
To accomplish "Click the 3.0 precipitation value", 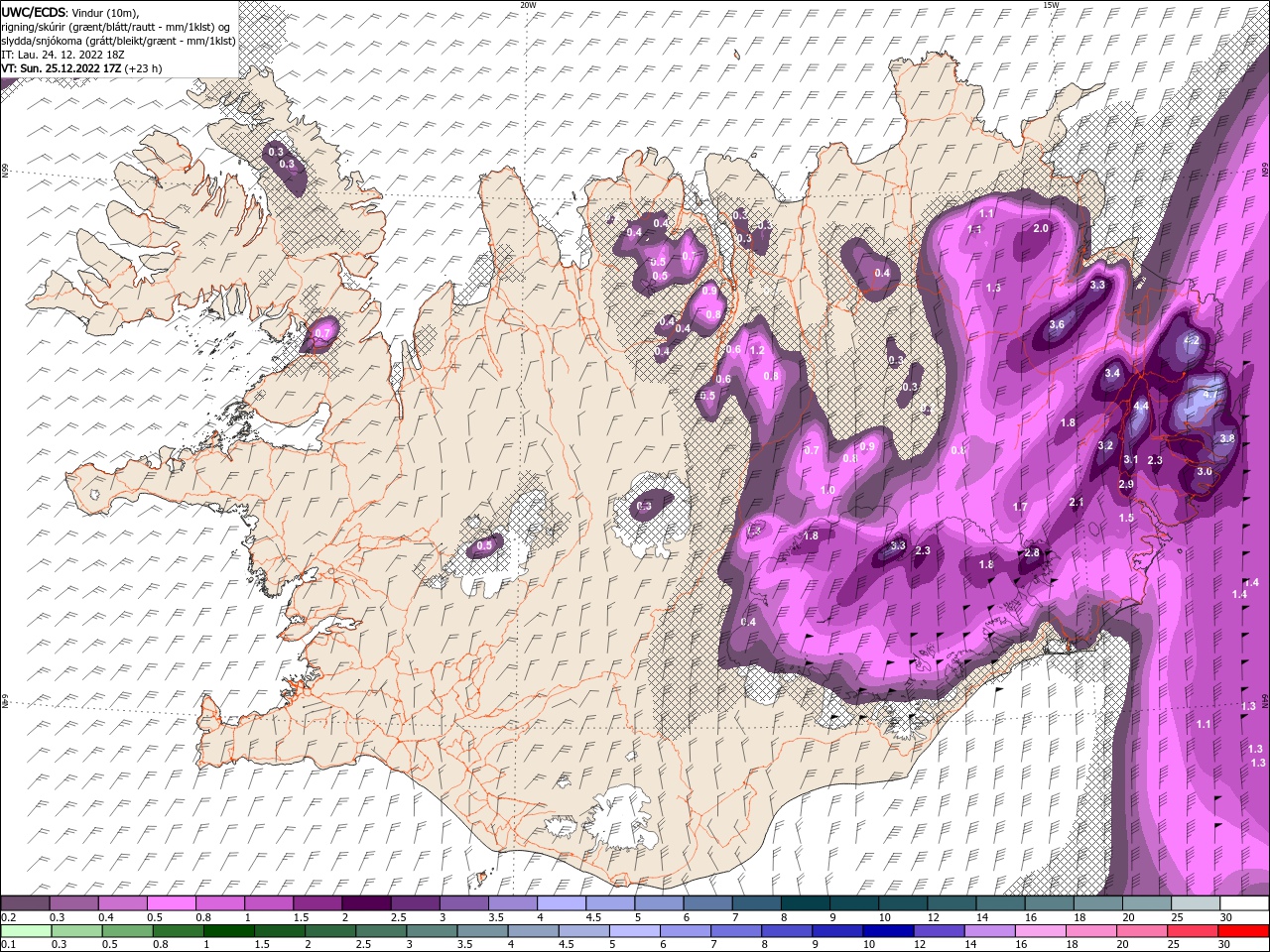I will (x=1205, y=471).
